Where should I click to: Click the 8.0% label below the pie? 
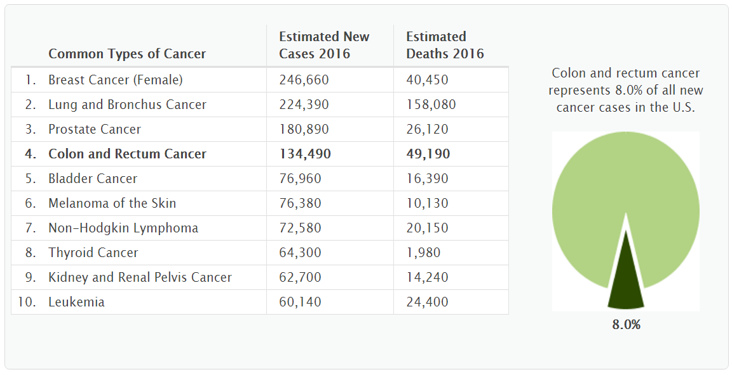click(626, 325)
